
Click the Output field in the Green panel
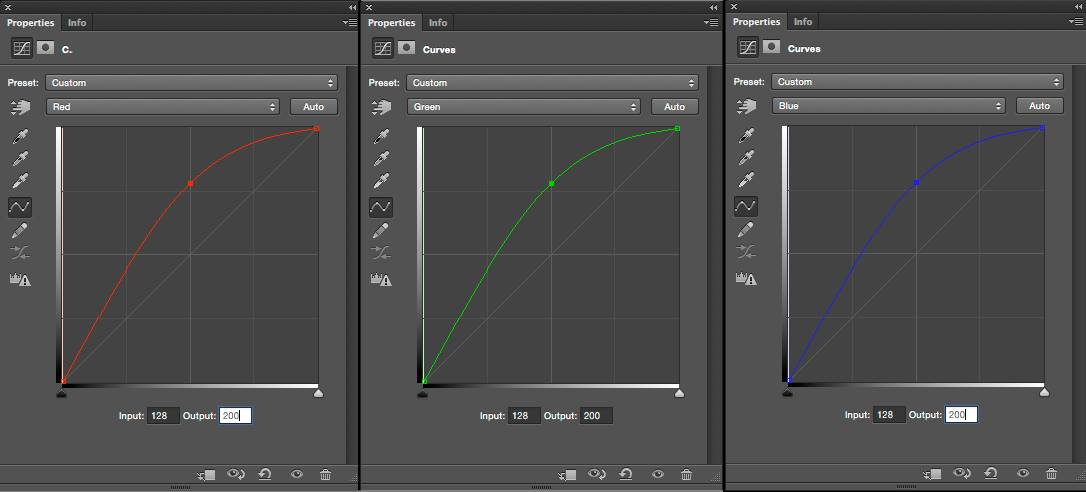coord(596,416)
